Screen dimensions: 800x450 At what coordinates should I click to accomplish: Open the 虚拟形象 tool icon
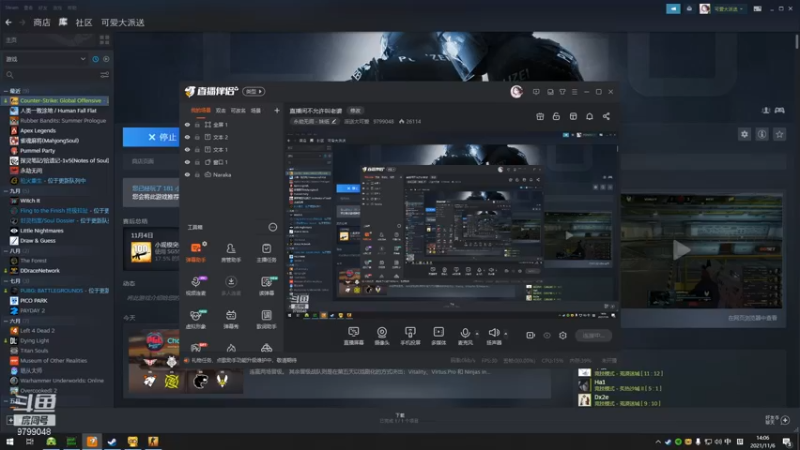(x=195, y=319)
